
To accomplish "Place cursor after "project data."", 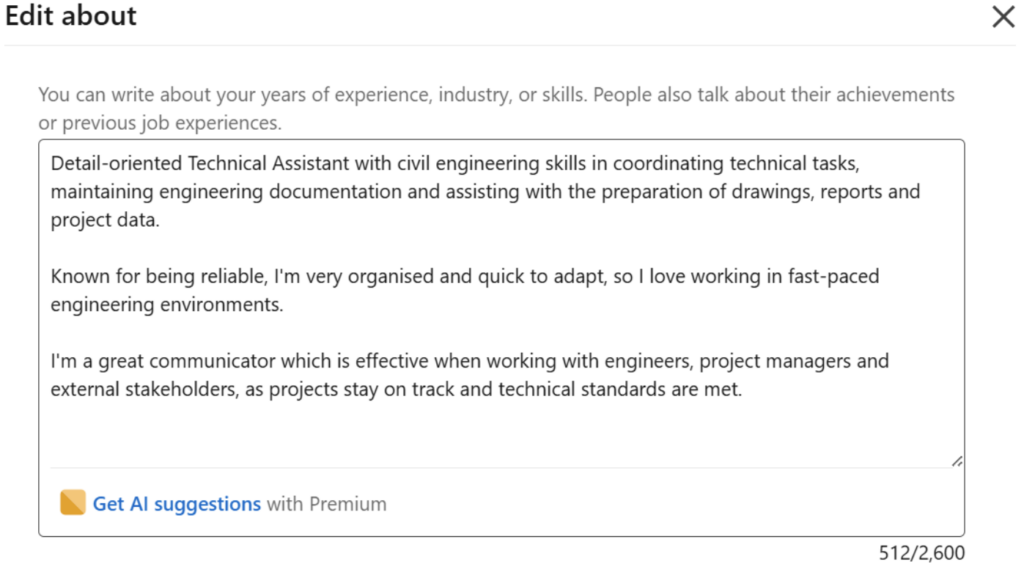I will click(x=160, y=220).
